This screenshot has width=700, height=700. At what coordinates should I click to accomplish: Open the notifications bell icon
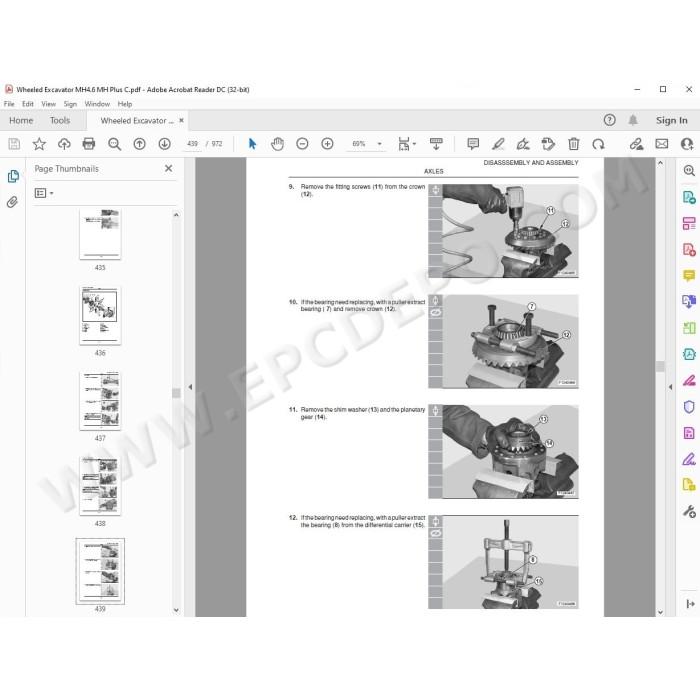pyautogui.click(x=633, y=120)
